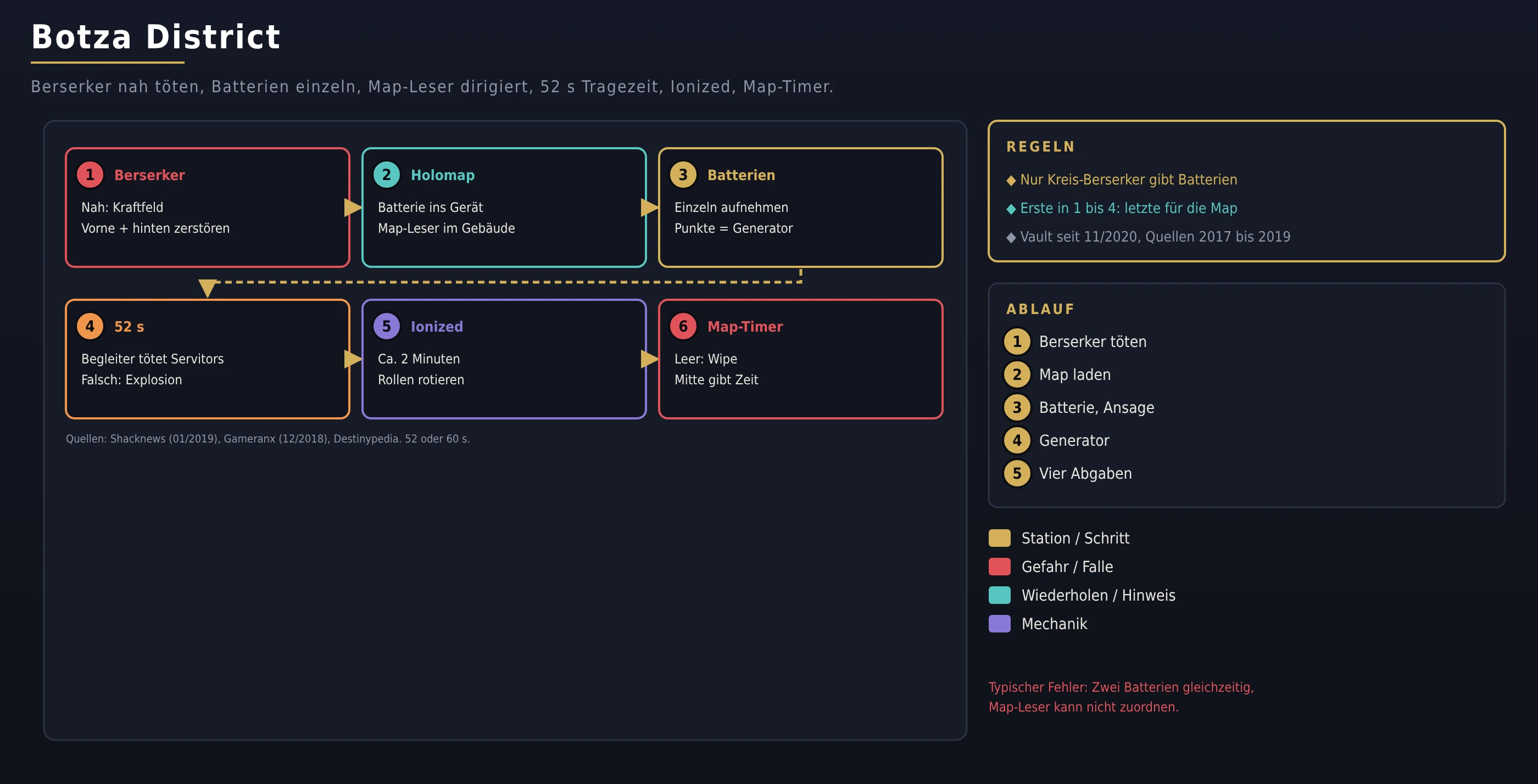The width and height of the screenshot is (1538, 784).
Task: Click the teal Wiederholen / Hinweis swatch
Action: coord(1000,596)
